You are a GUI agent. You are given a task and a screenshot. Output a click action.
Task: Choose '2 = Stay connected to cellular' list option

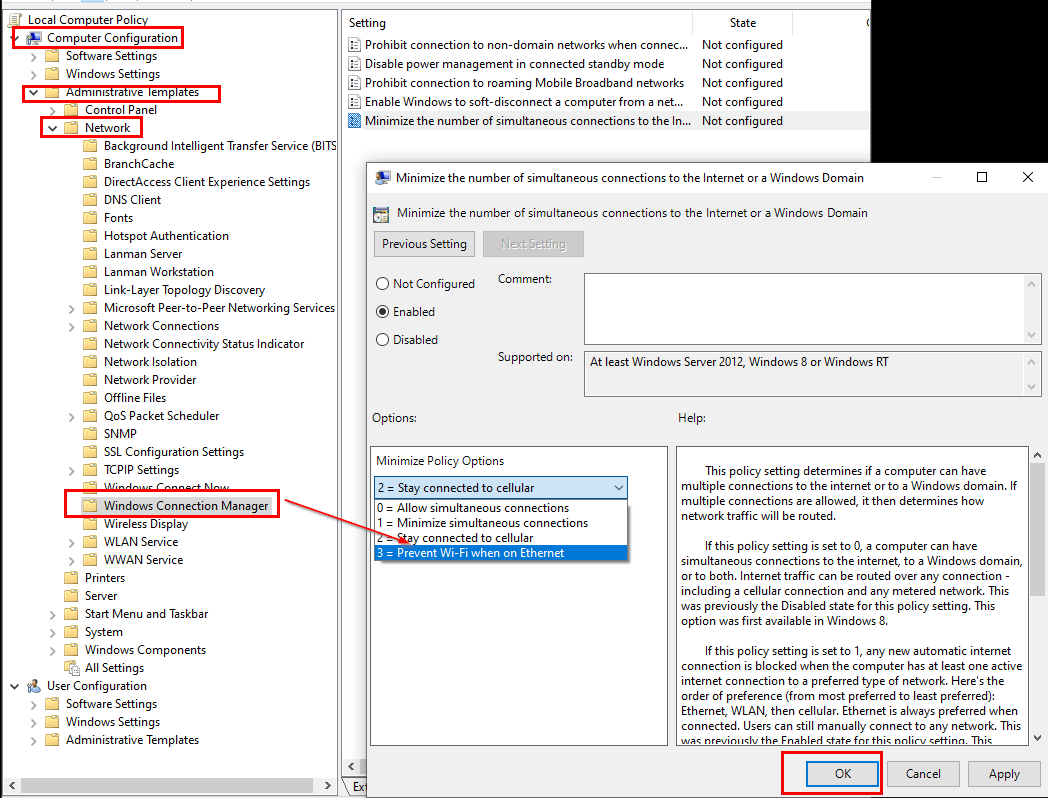click(501, 538)
